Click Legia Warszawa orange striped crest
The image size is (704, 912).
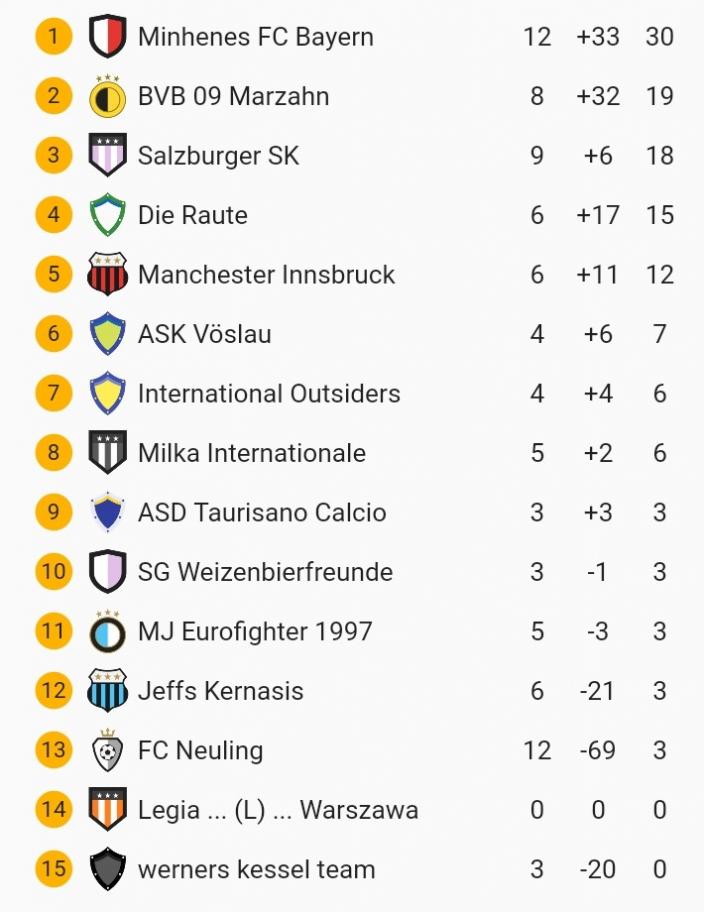107,809
